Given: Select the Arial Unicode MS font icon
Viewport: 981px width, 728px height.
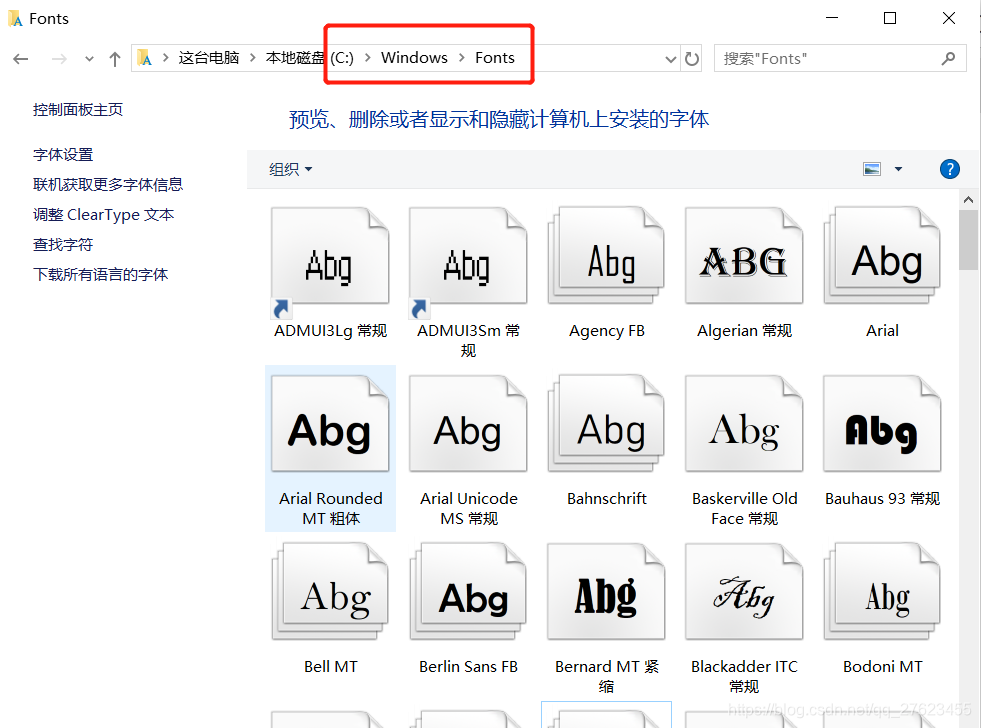Looking at the screenshot, I should [x=468, y=424].
